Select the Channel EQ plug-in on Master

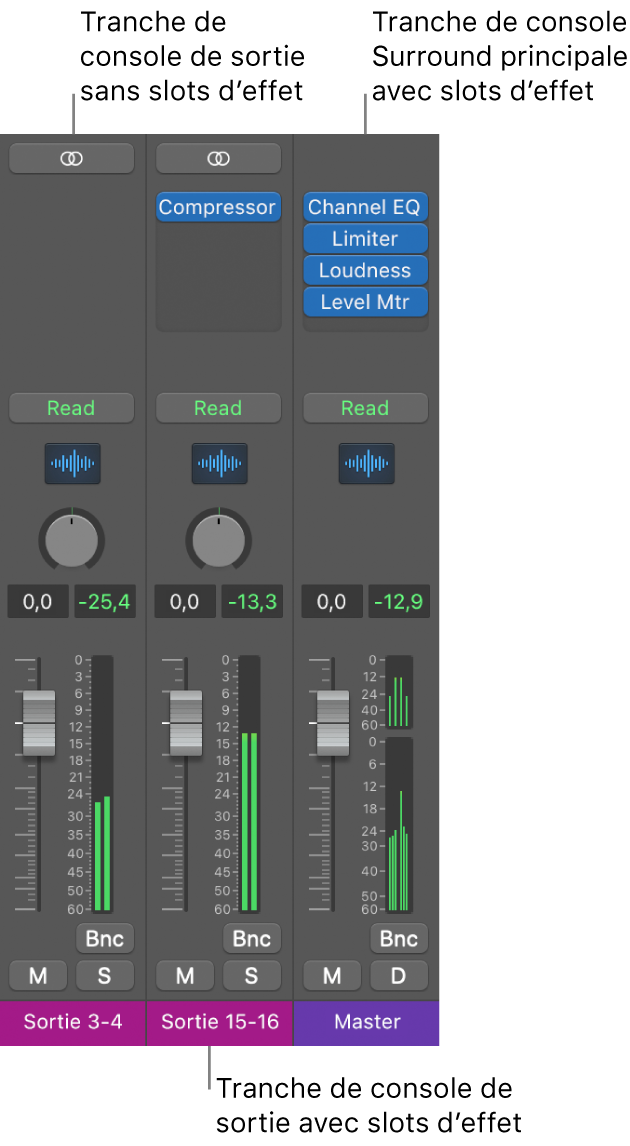365,207
